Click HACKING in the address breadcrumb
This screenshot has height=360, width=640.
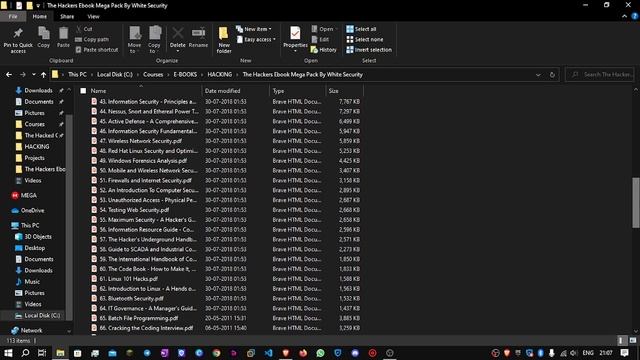(220, 75)
